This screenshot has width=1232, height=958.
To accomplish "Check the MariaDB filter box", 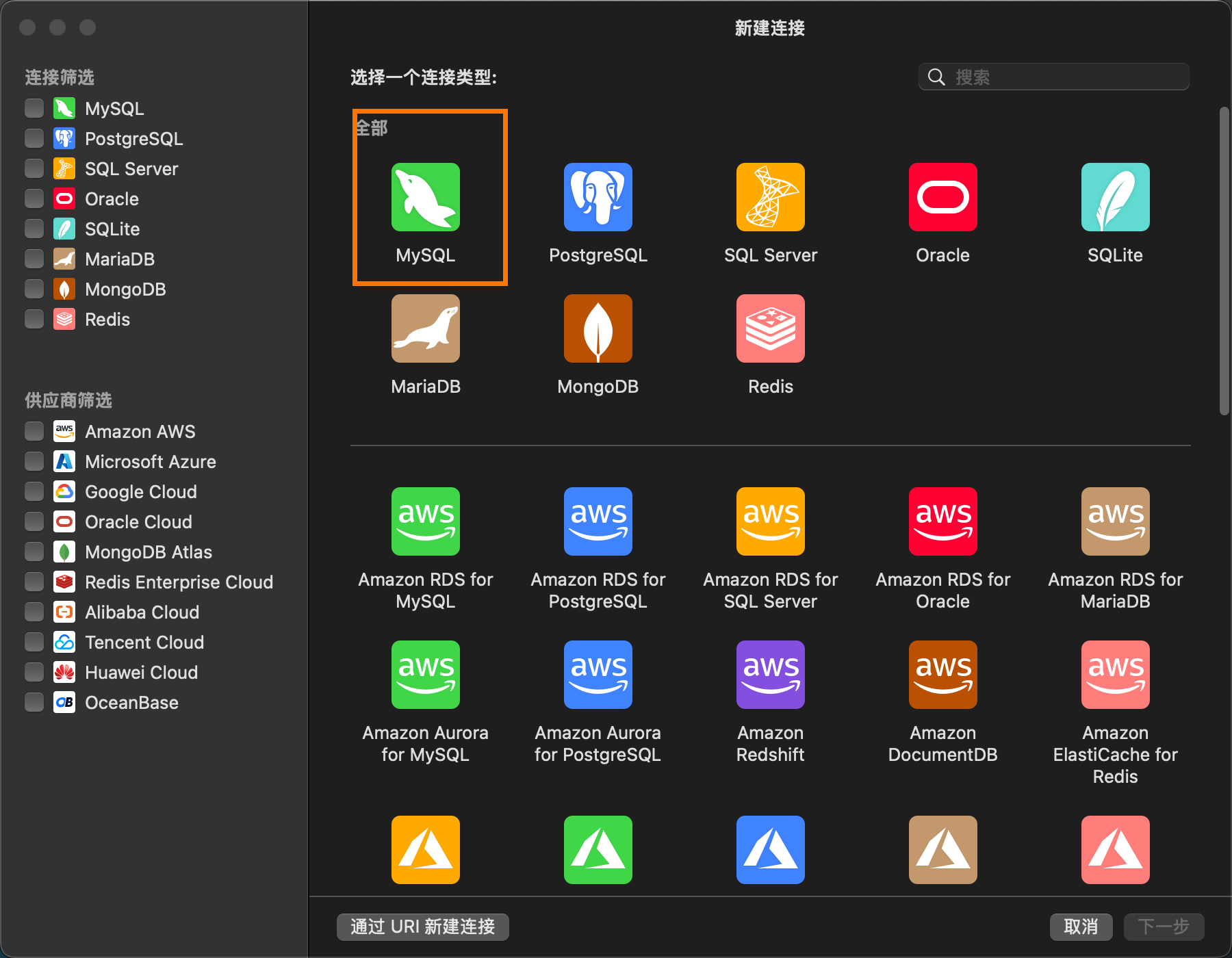I will pos(34,259).
